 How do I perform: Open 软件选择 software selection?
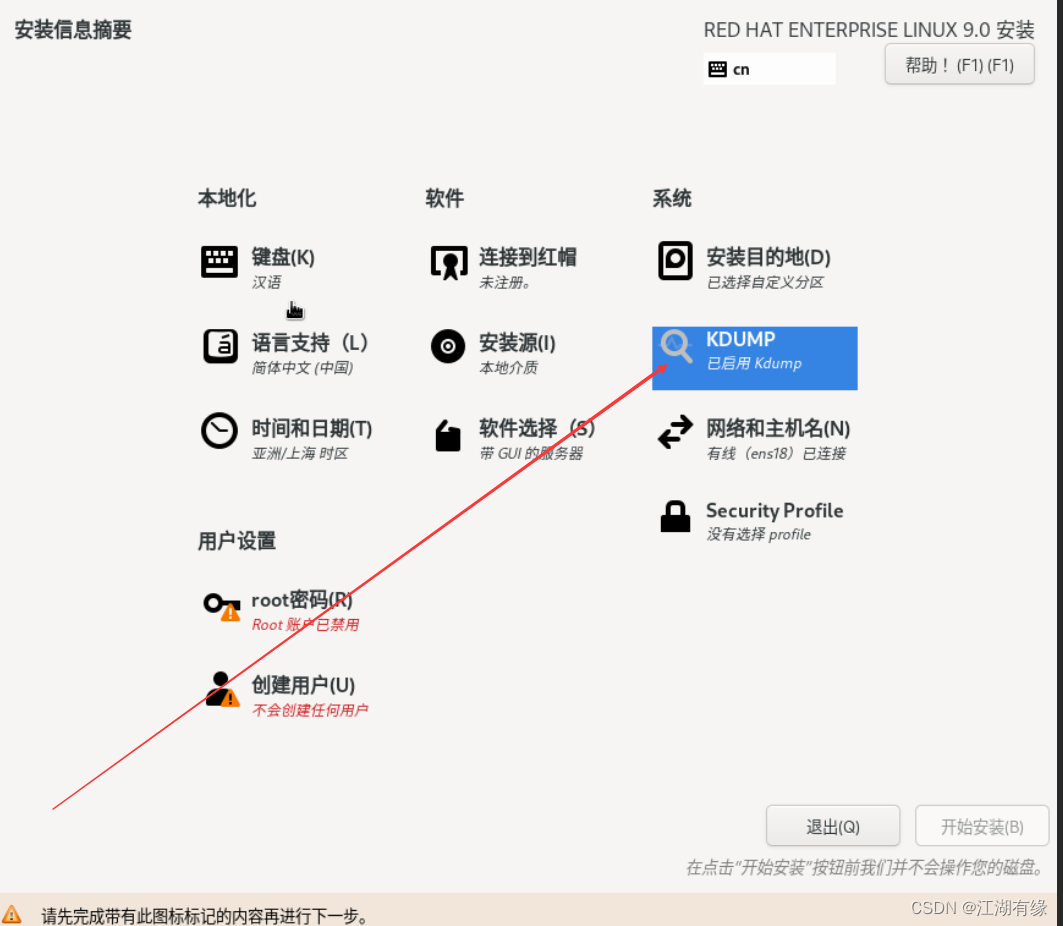pos(447,436)
